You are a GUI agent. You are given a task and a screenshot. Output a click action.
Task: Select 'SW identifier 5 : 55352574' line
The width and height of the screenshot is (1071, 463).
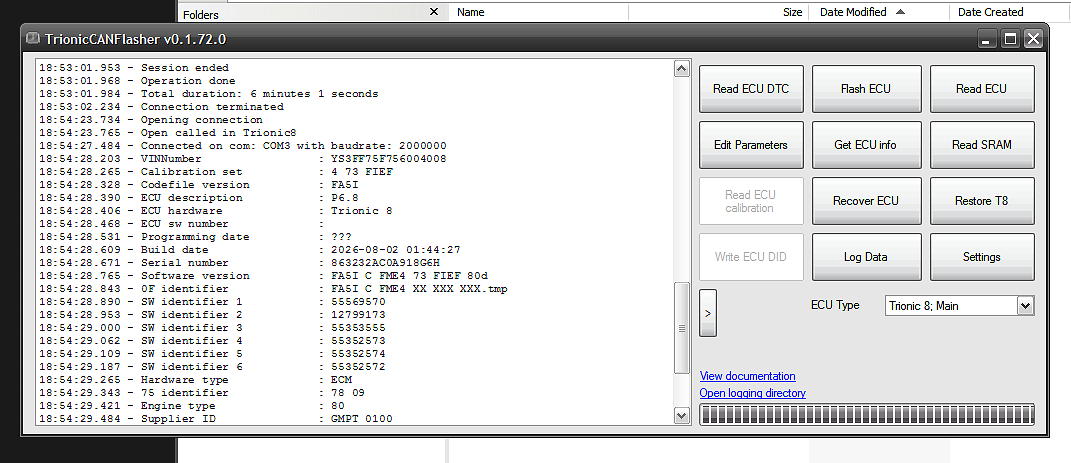(212, 354)
